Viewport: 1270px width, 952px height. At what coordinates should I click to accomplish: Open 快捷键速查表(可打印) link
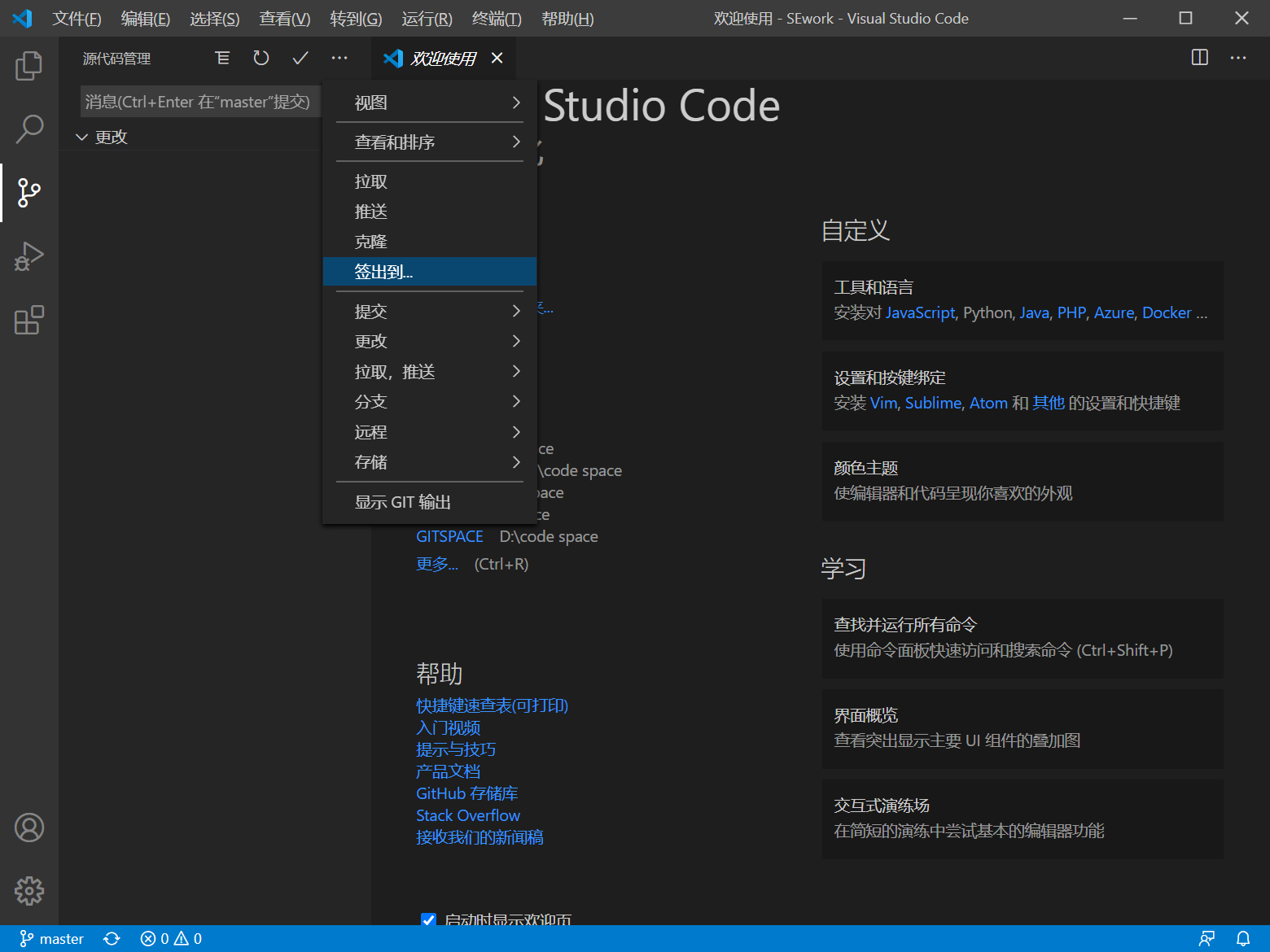pos(492,705)
